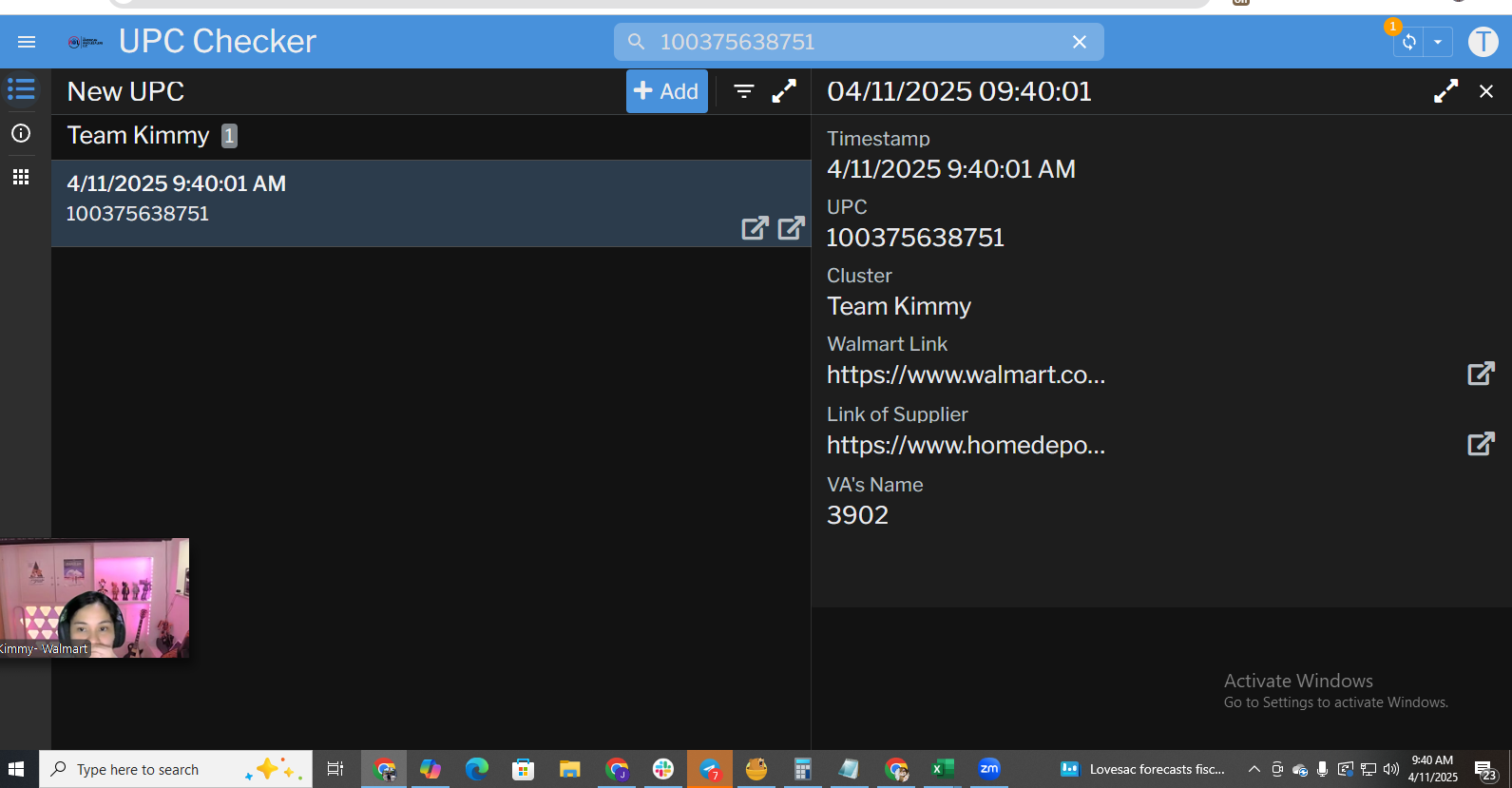Screen dimensions: 1512x788
Task: Open the hamburger navigation menu
Action: coord(27,42)
